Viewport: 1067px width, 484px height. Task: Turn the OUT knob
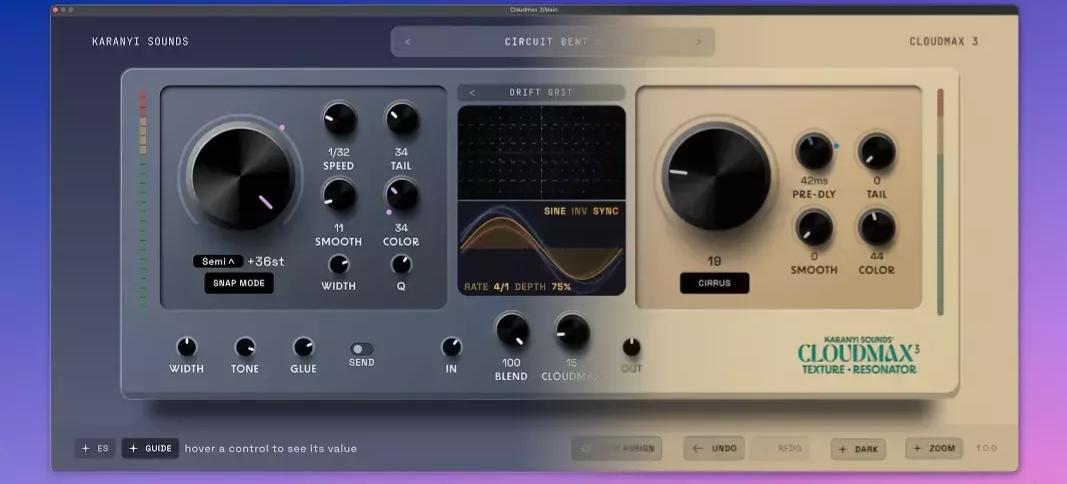click(631, 347)
